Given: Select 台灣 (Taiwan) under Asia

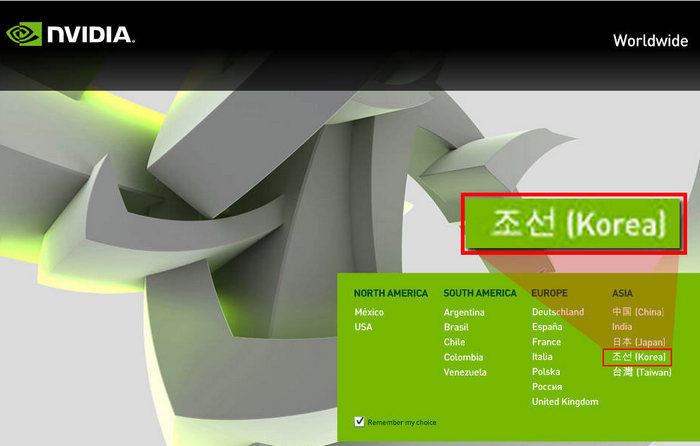Looking at the screenshot, I should (x=640, y=372).
